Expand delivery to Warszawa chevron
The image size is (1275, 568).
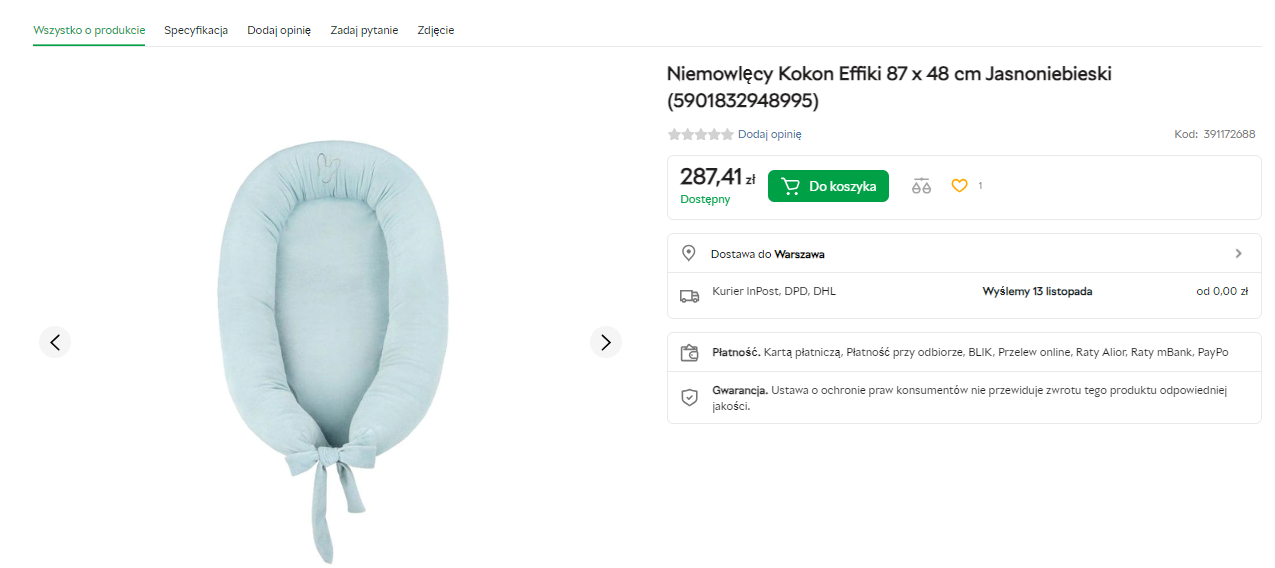[x=1238, y=253]
